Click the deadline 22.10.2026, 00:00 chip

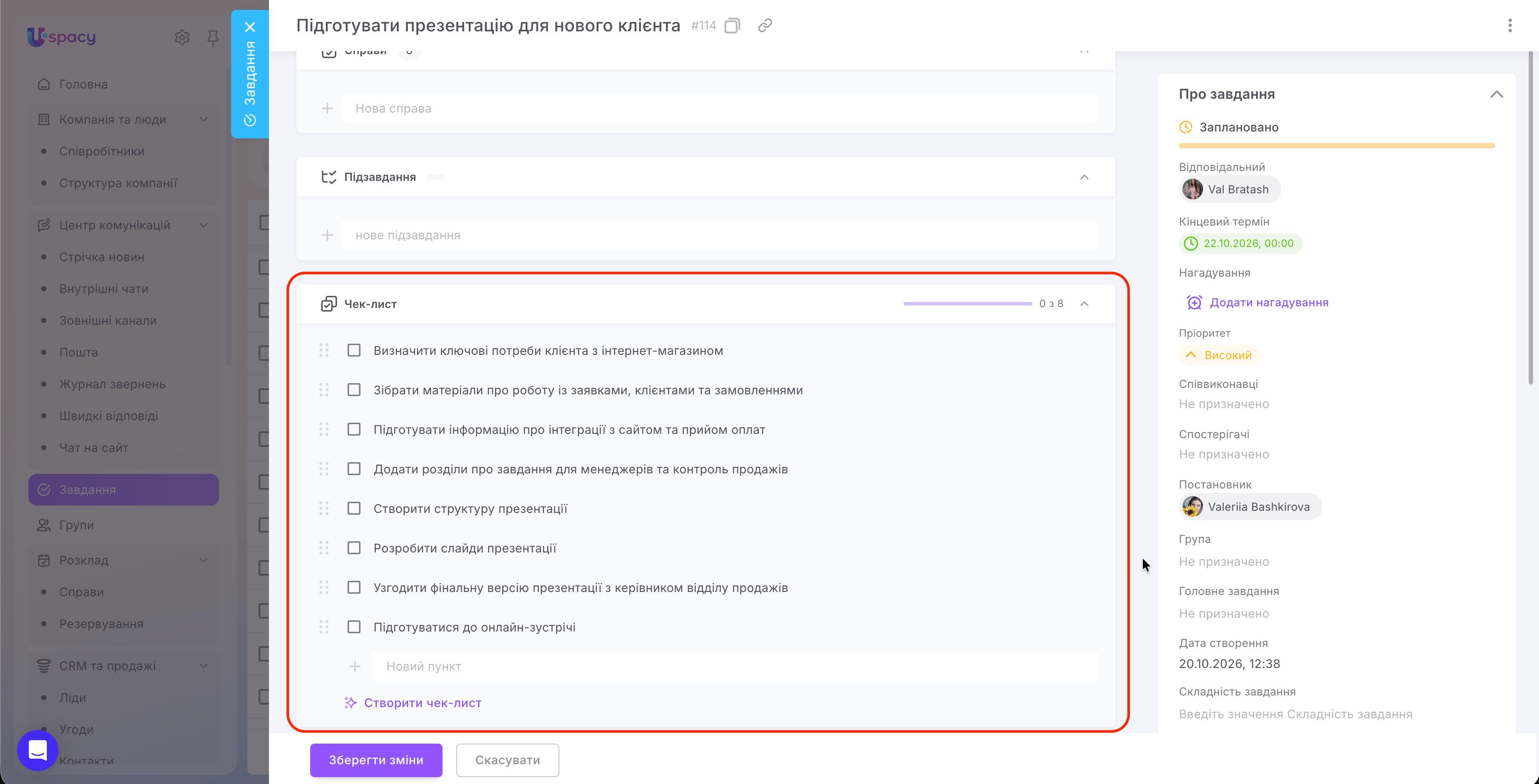click(1240, 244)
